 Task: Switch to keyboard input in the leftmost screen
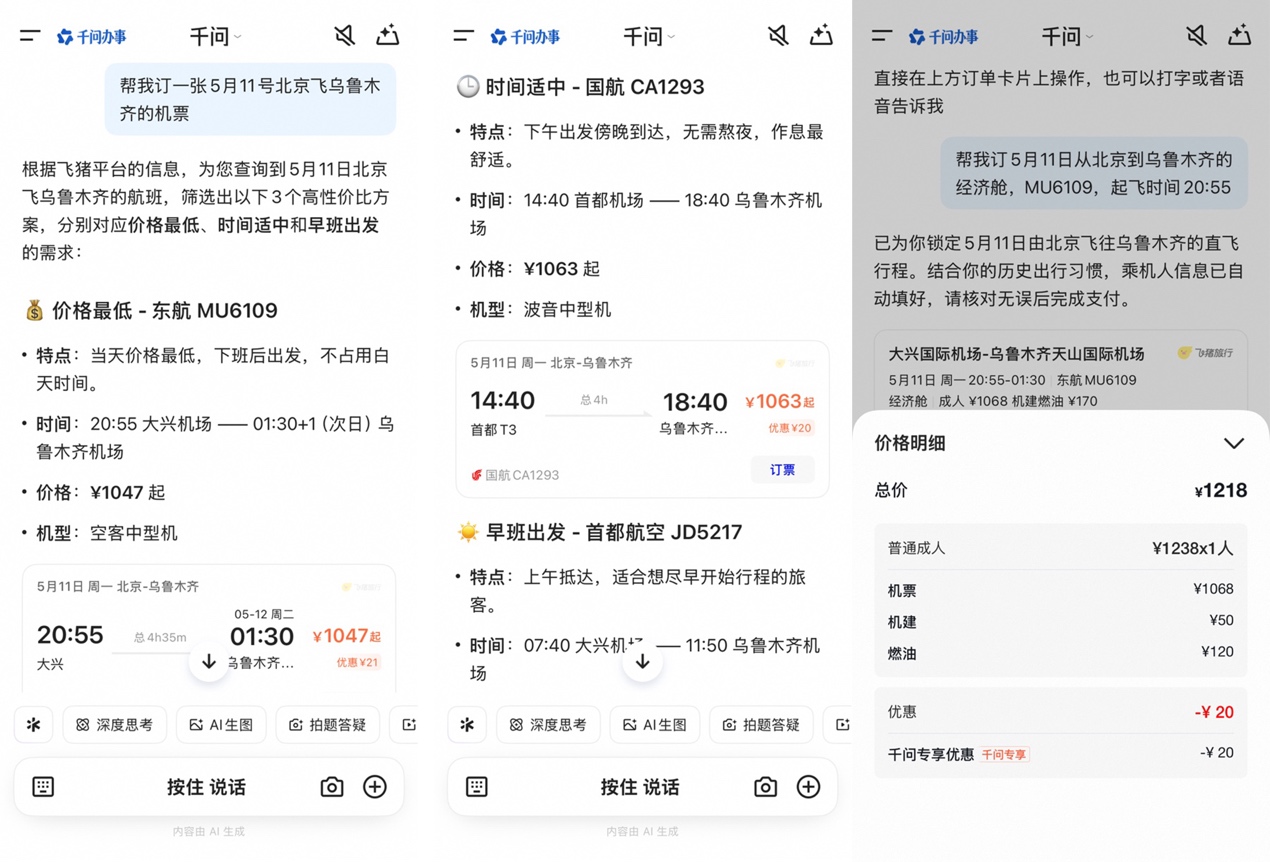click(43, 787)
